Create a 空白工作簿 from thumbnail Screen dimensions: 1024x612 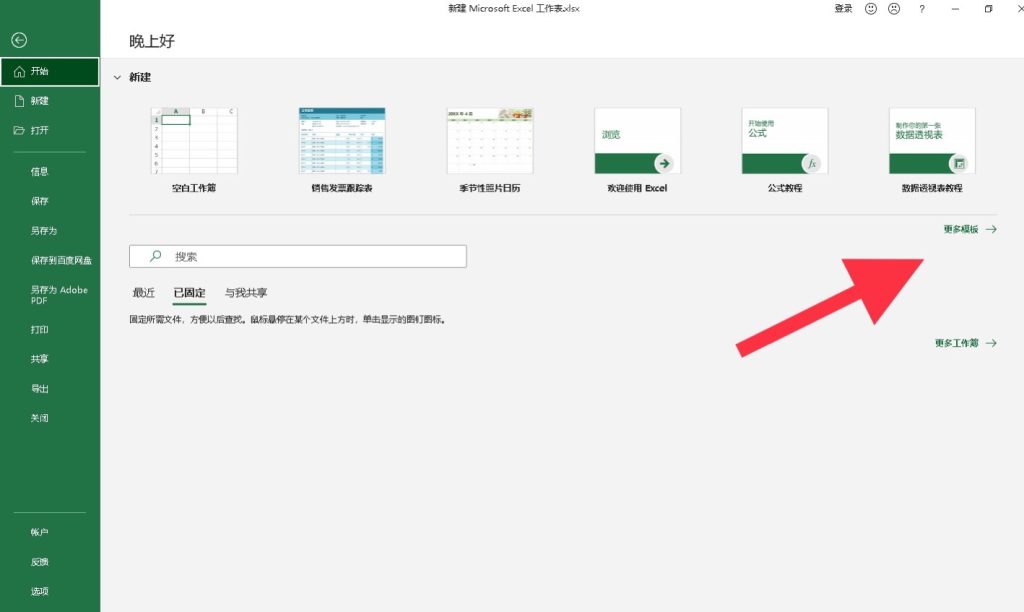[194, 141]
